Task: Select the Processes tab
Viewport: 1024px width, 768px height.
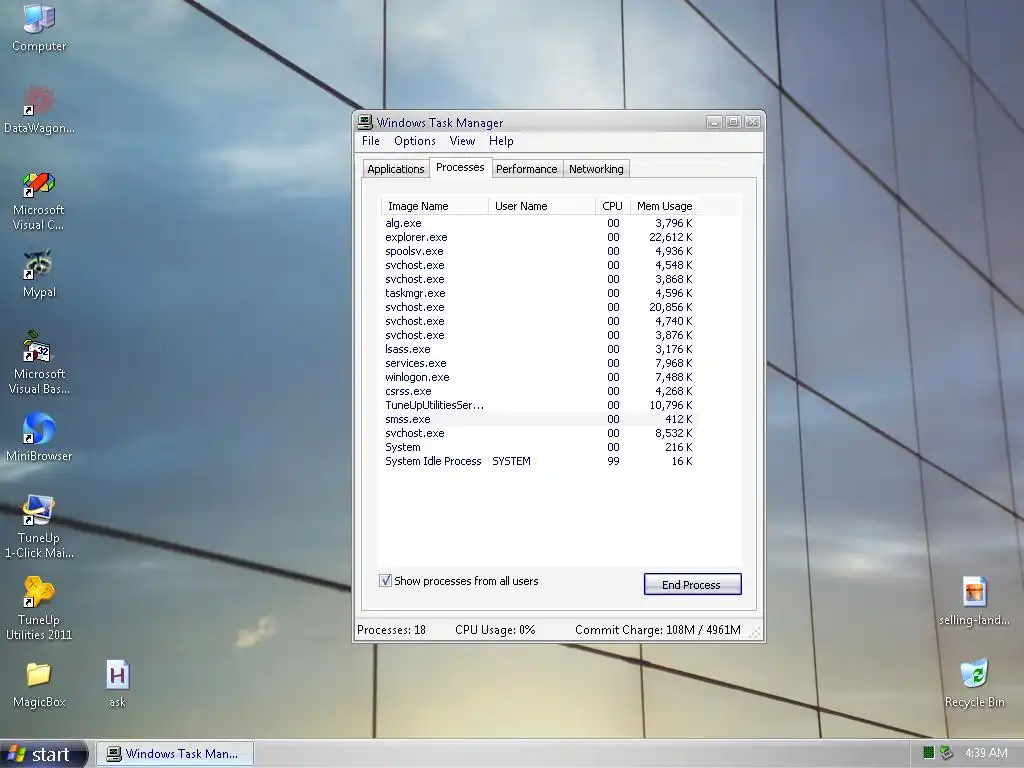Action: [460, 167]
